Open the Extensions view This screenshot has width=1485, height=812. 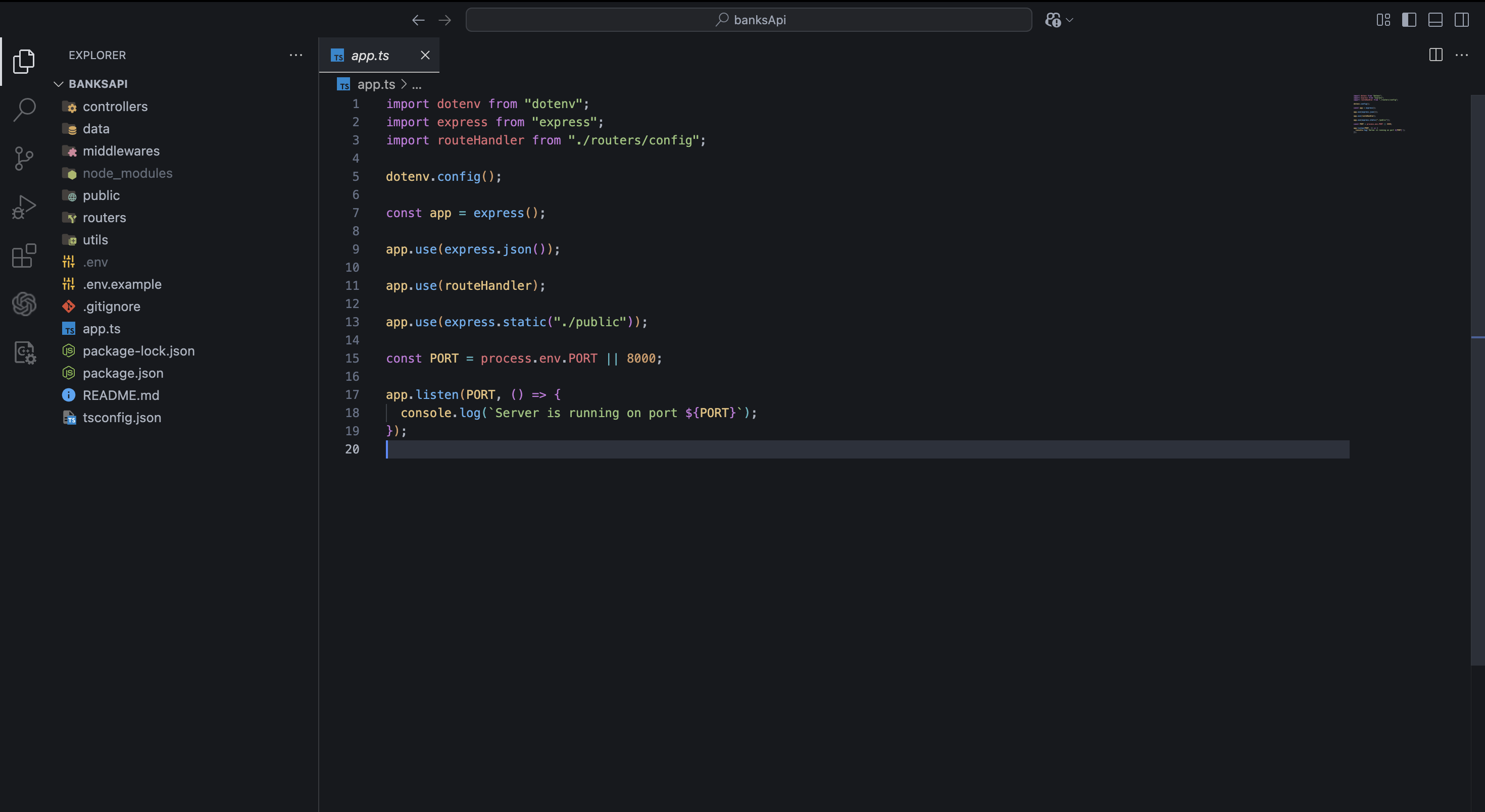tap(24, 256)
